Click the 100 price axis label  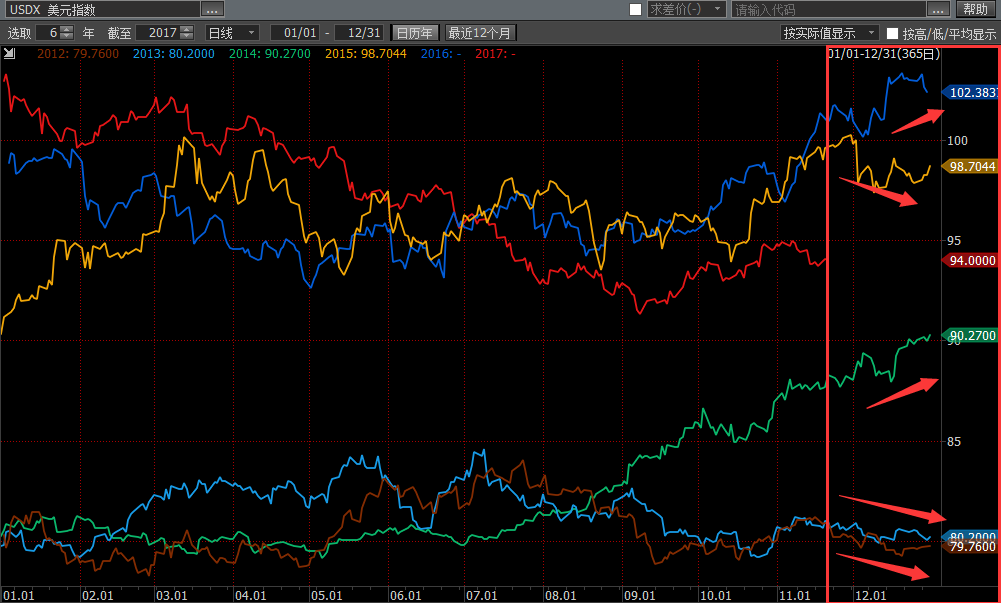click(x=957, y=140)
